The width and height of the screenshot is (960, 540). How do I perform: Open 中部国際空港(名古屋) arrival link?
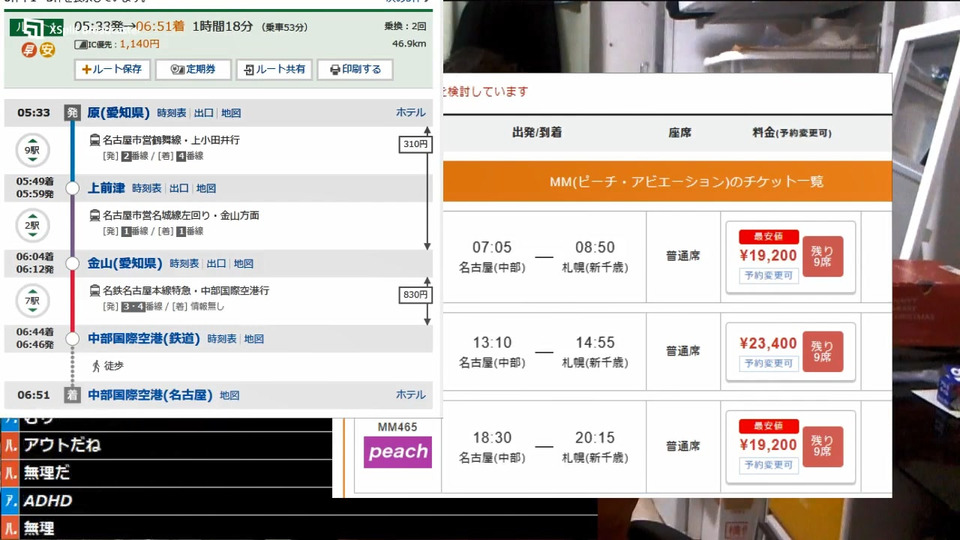tap(150, 395)
